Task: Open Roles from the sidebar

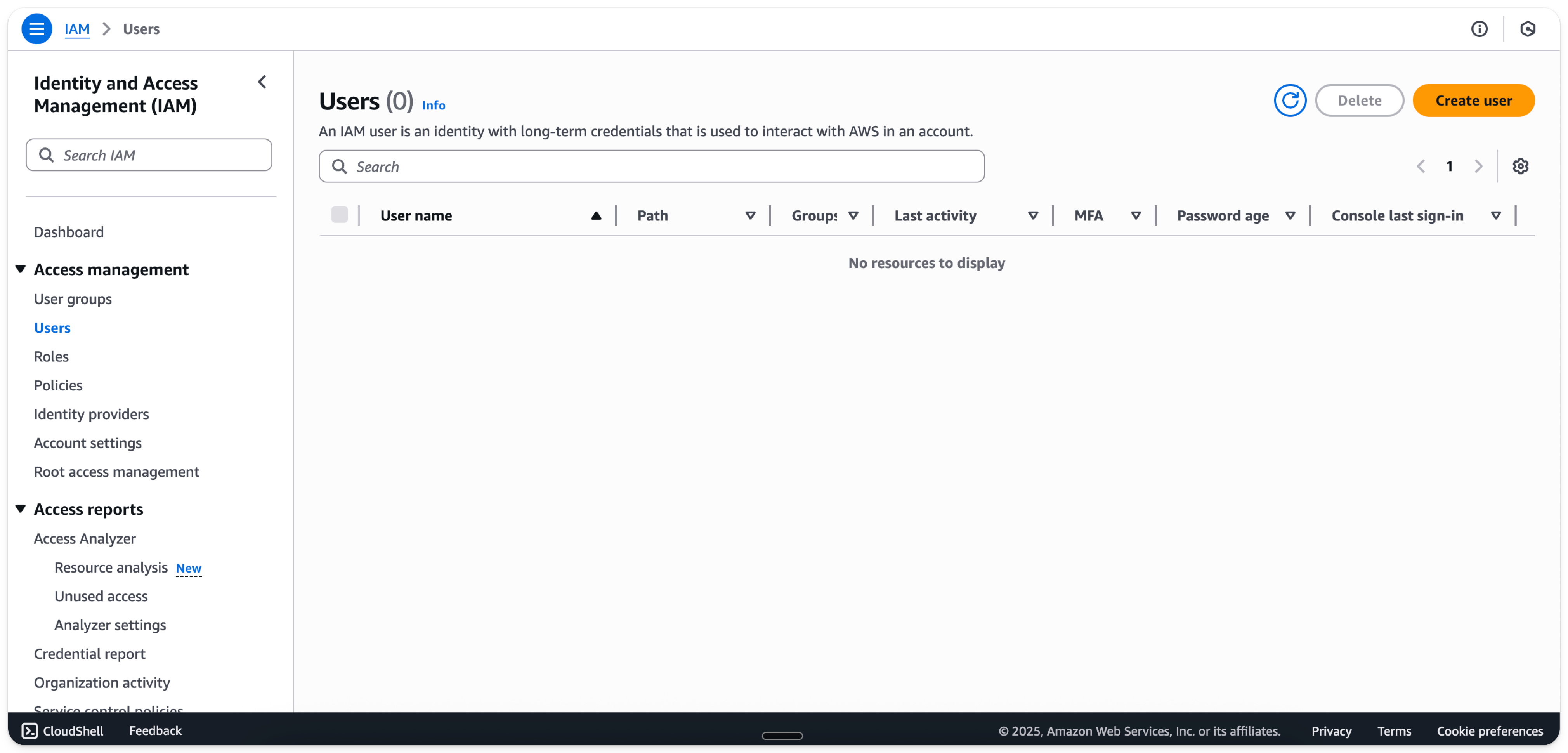Action: (51, 356)
